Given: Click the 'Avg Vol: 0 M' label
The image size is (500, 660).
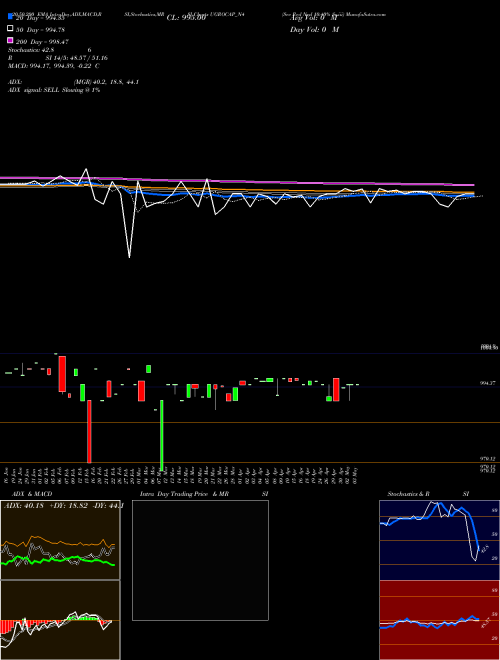Looking at the screenshot, I should (x=314, y=18).
